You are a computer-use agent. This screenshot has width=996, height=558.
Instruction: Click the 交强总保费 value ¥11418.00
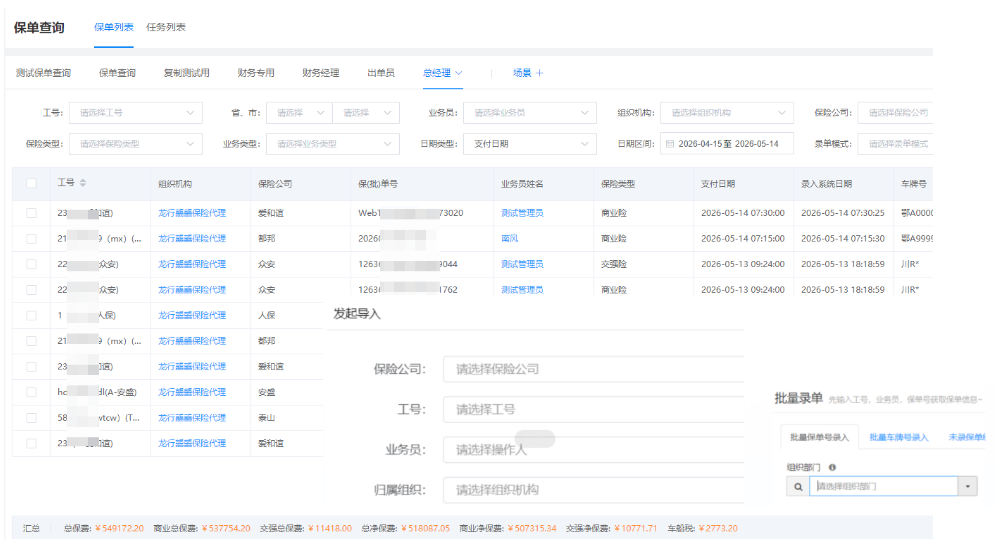coord(330,529)
